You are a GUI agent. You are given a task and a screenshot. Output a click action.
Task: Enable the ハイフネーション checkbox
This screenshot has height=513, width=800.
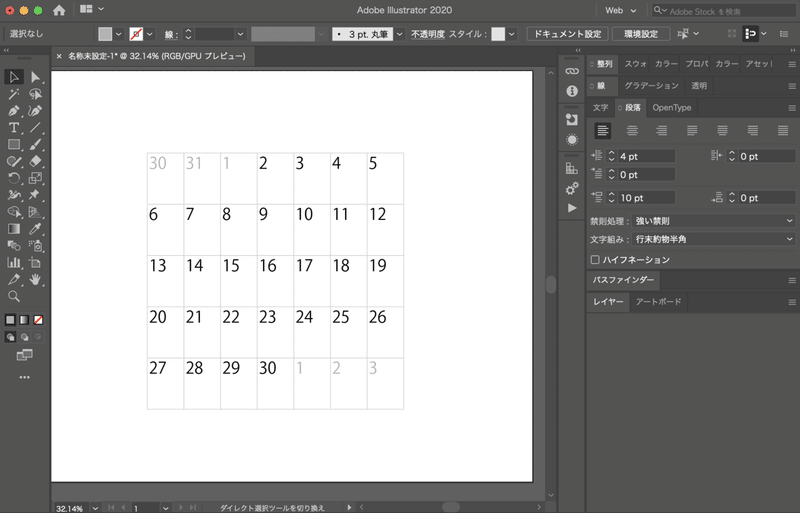click(x=595, y=260)
